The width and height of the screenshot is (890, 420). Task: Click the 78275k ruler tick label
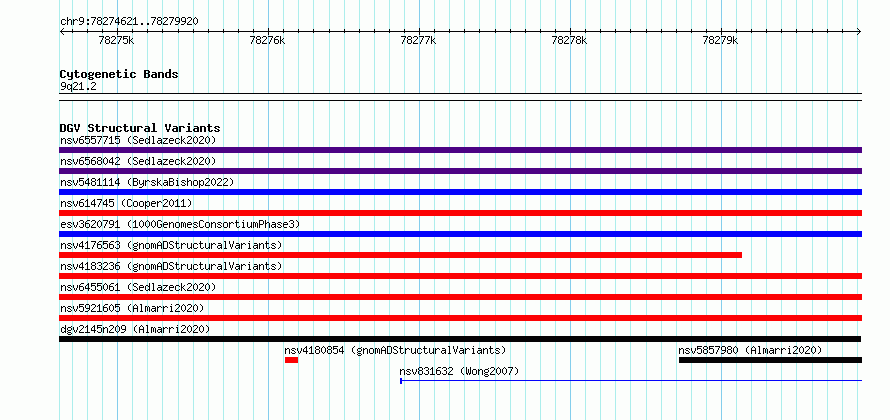pyautogui.click(x=116, y=40)
